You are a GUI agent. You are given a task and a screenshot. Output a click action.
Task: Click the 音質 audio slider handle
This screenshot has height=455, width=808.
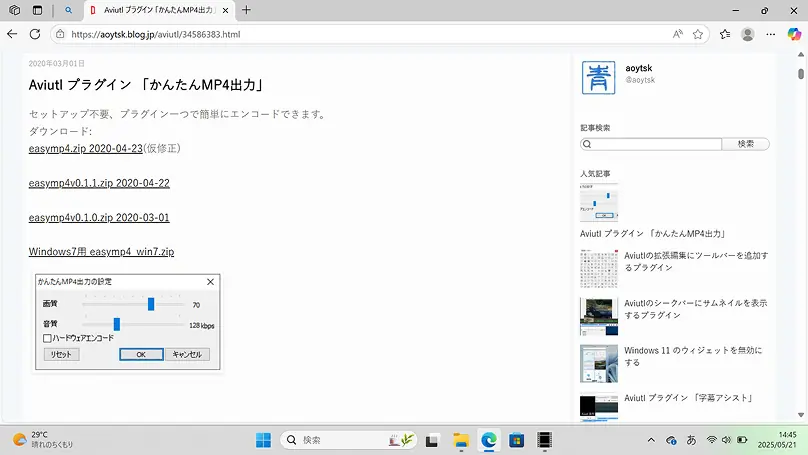pos(117,324)
